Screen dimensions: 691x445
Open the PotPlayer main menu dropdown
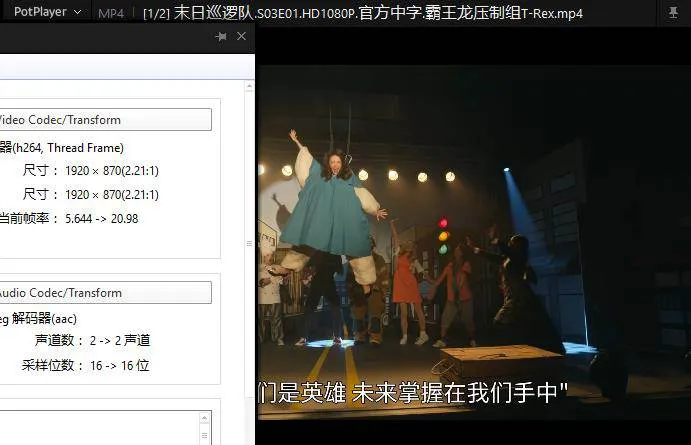click(x=48, y=12)
